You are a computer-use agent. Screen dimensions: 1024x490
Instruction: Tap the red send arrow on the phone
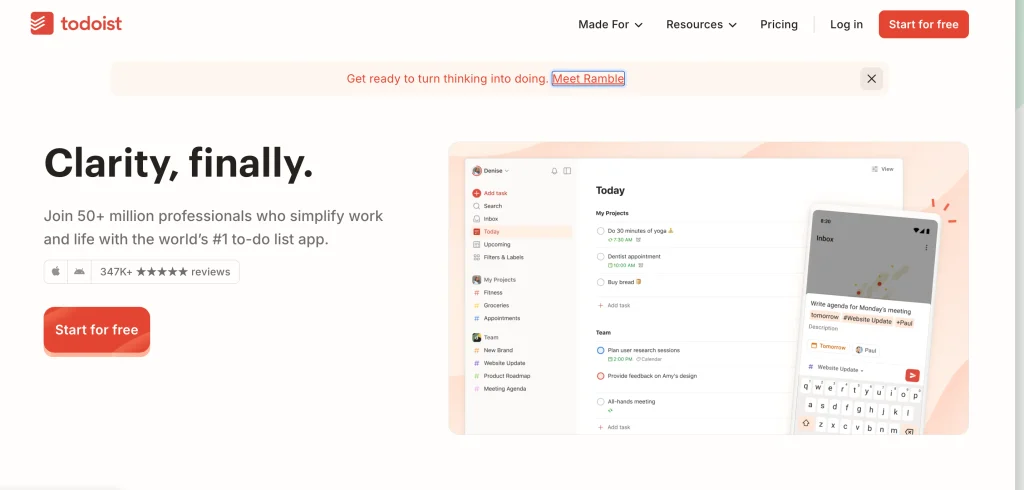912,375
